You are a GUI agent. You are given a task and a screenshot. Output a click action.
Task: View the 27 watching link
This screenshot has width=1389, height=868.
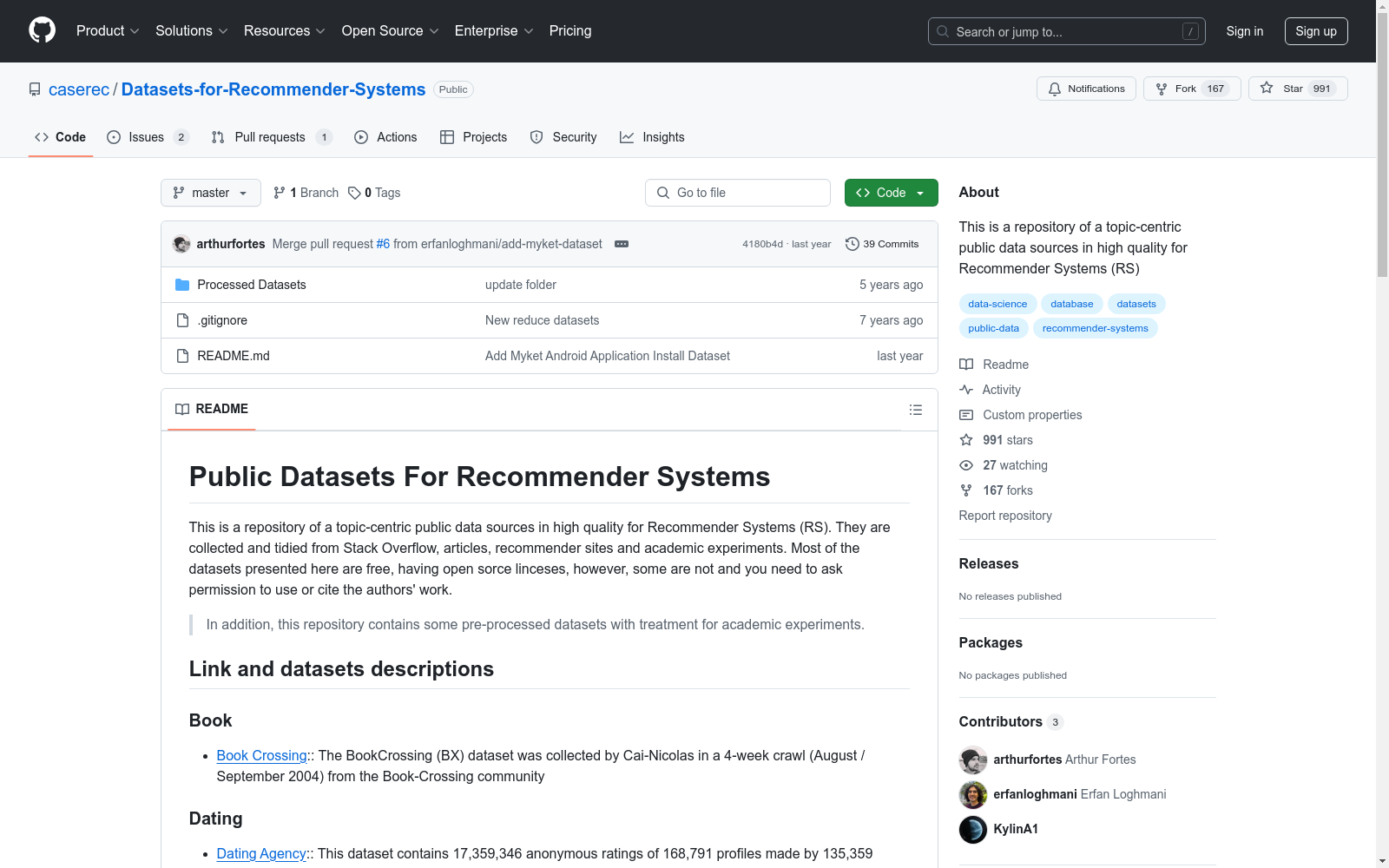(1004, 465)
